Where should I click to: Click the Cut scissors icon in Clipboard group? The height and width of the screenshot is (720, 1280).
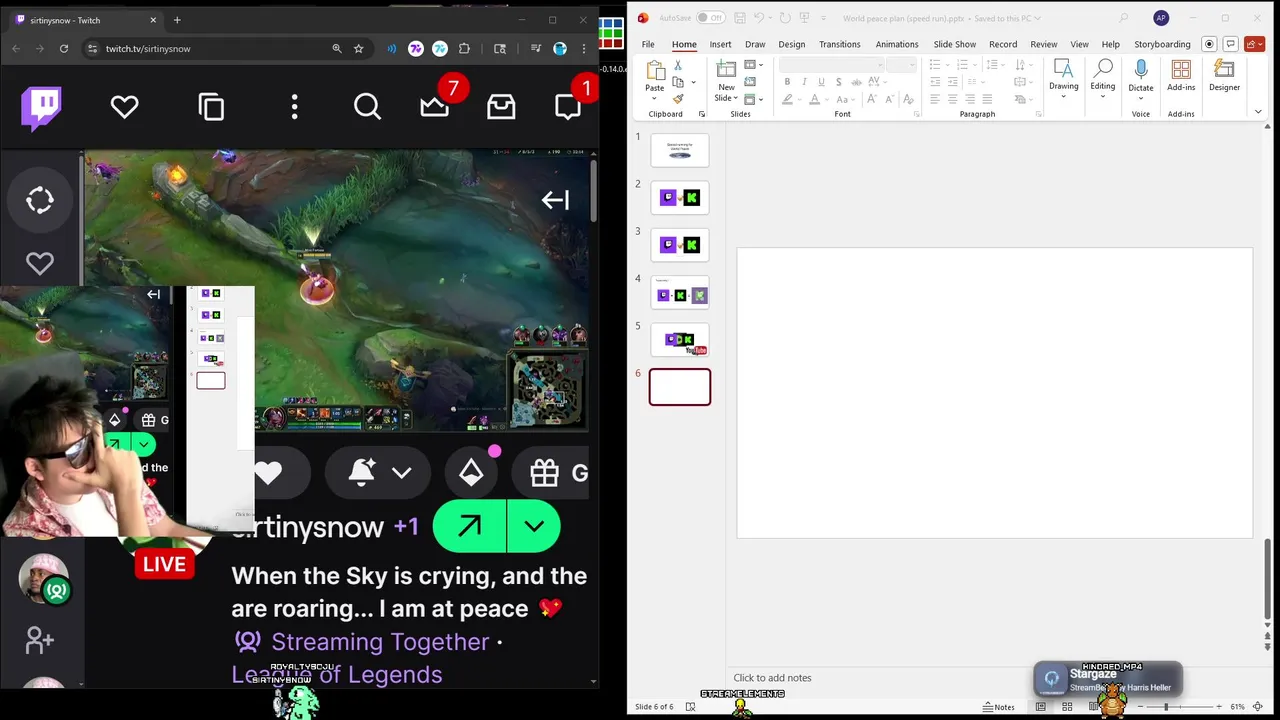coord(678,65)
